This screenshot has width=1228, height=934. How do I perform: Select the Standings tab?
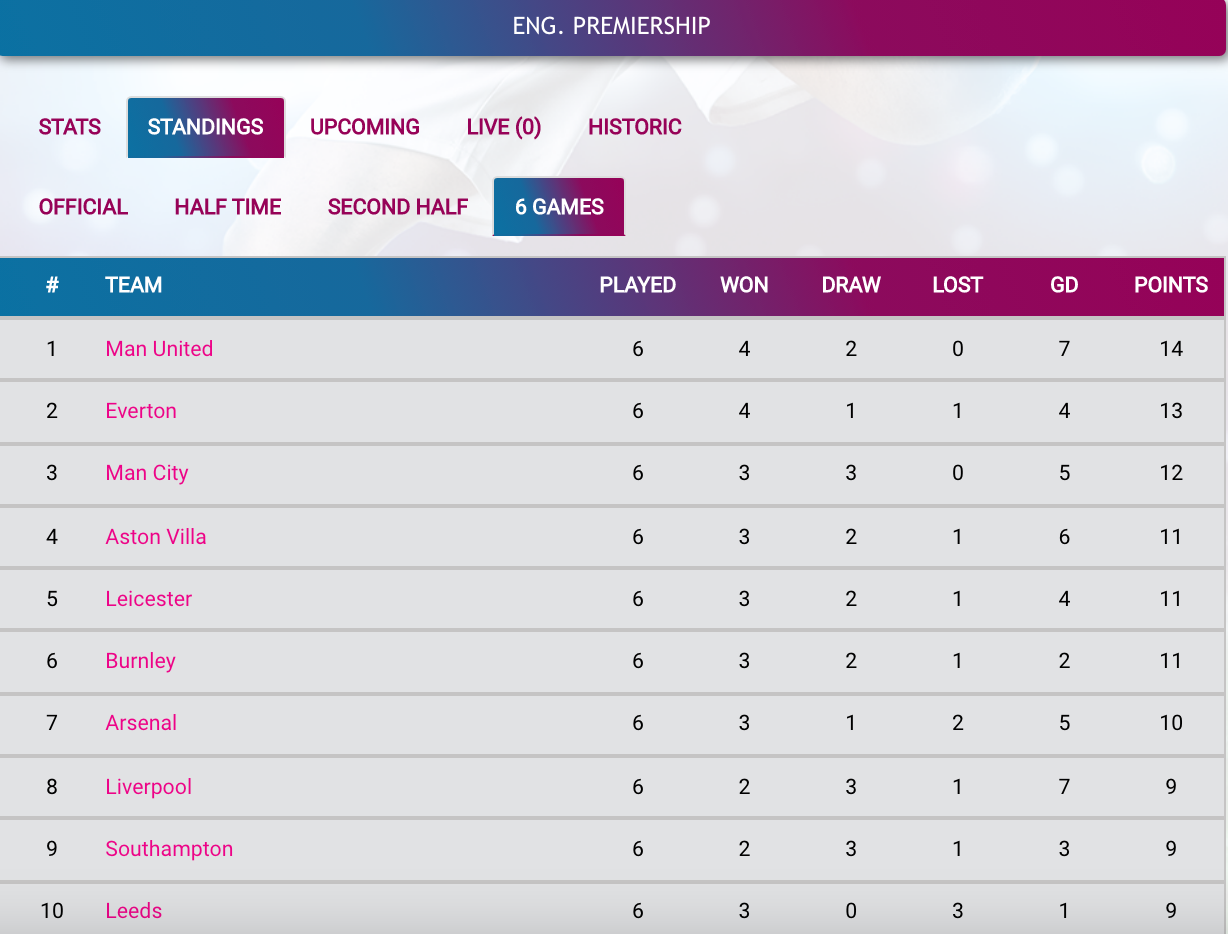(206, 127)
